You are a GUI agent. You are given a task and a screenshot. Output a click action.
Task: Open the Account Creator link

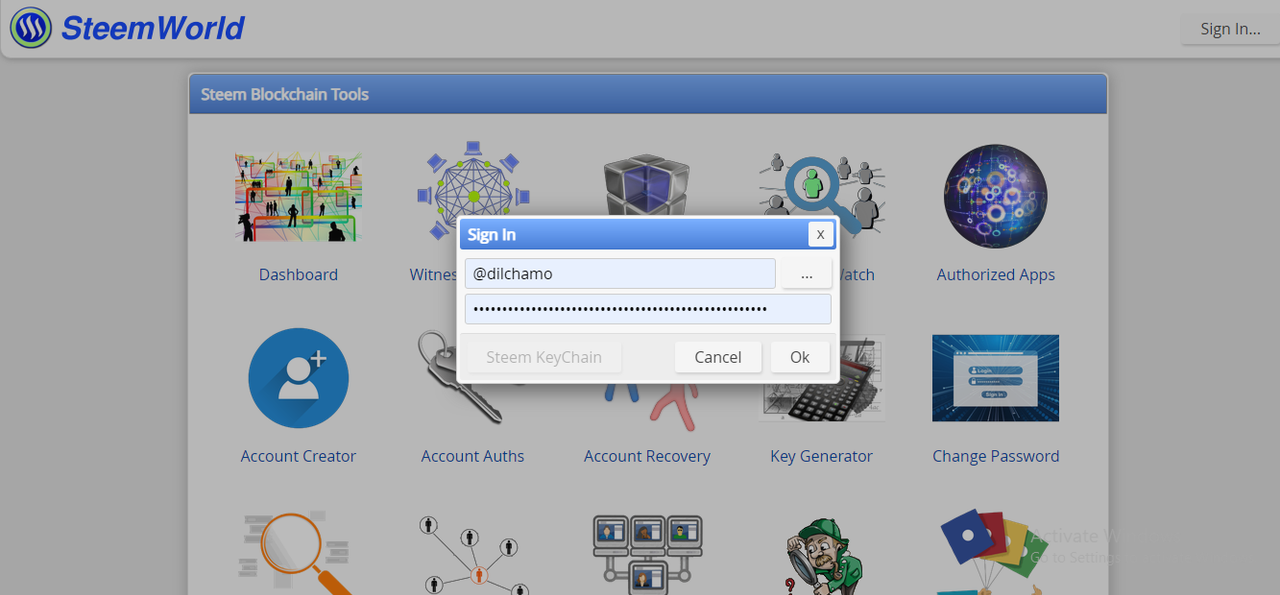coord(298,456)
